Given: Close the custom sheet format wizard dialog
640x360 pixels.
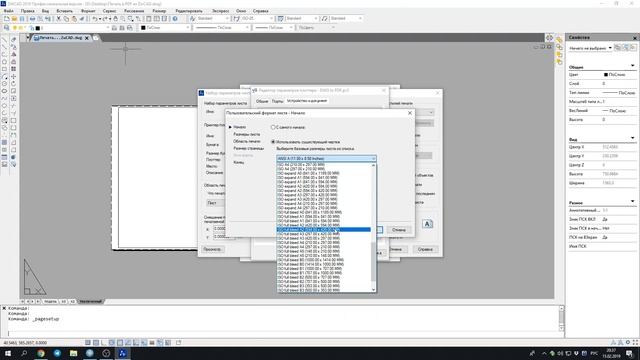Looking at the screenshot, I should (x=410, y=113).
